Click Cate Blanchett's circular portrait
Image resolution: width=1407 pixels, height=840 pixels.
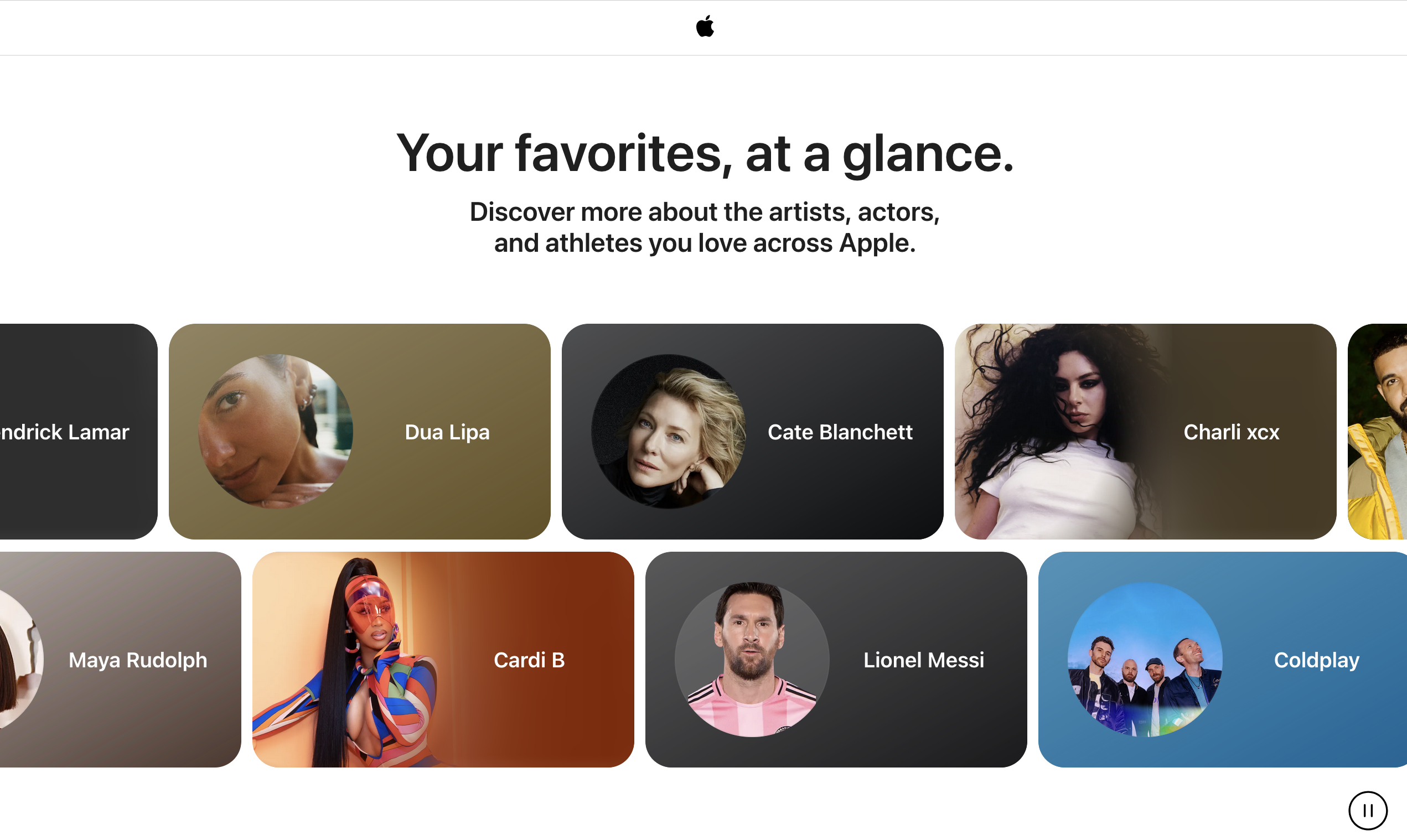[x=669, y=431]
